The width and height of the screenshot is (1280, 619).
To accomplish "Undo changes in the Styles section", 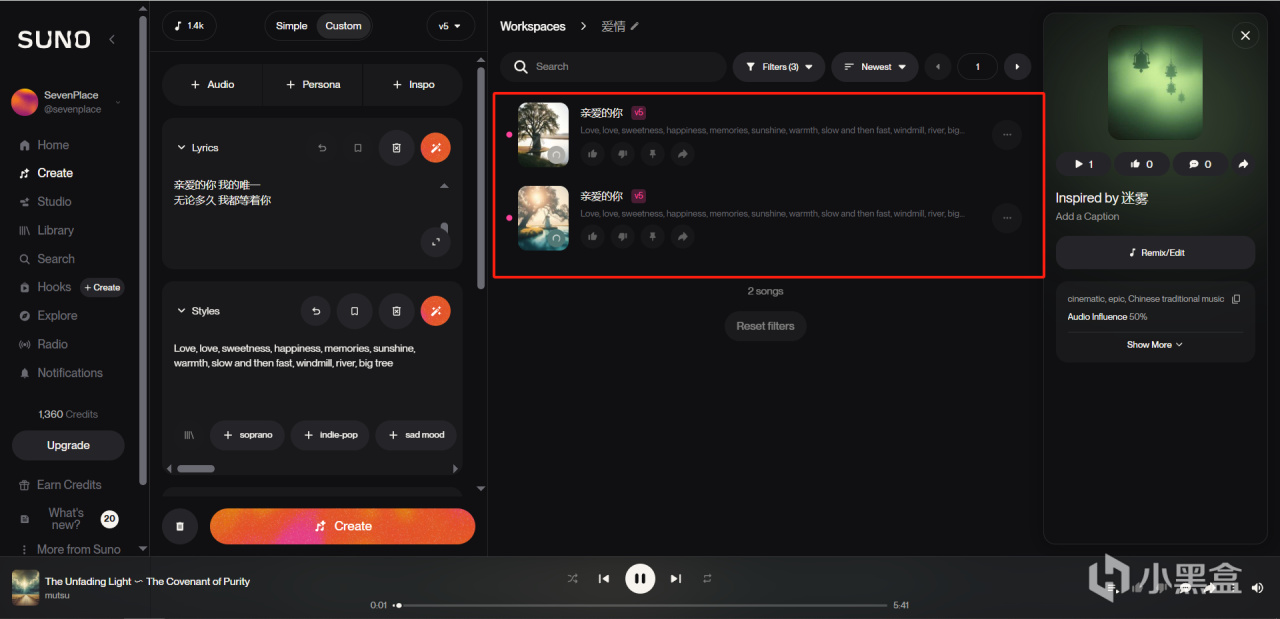I will coord(316,311).
